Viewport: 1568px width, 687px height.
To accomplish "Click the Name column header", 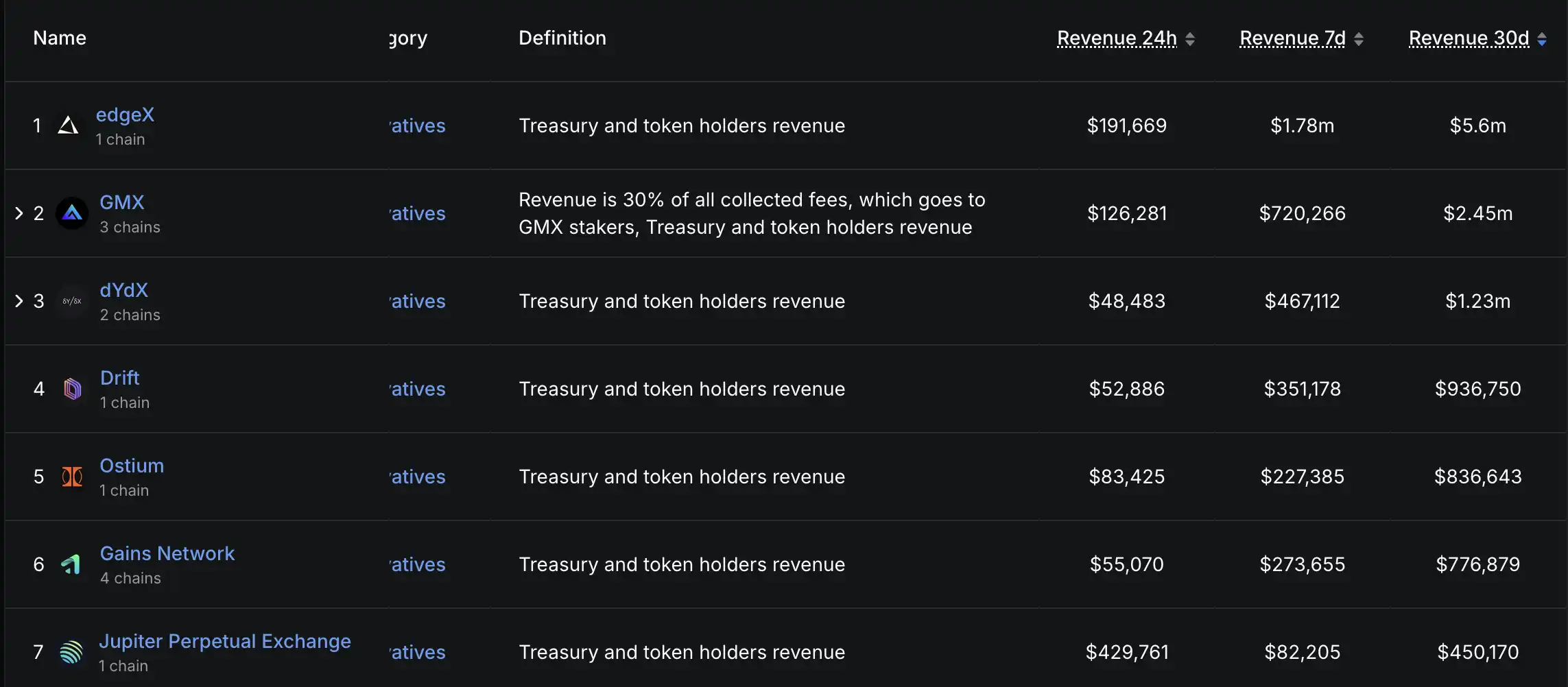I will point(60,38).
